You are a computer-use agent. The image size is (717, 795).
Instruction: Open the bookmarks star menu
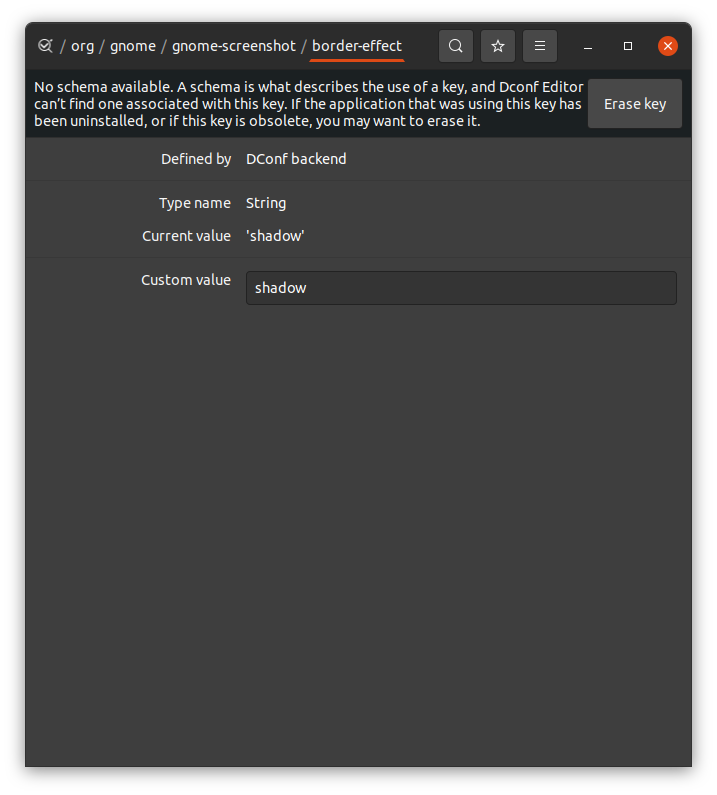[x=497, y=46]
